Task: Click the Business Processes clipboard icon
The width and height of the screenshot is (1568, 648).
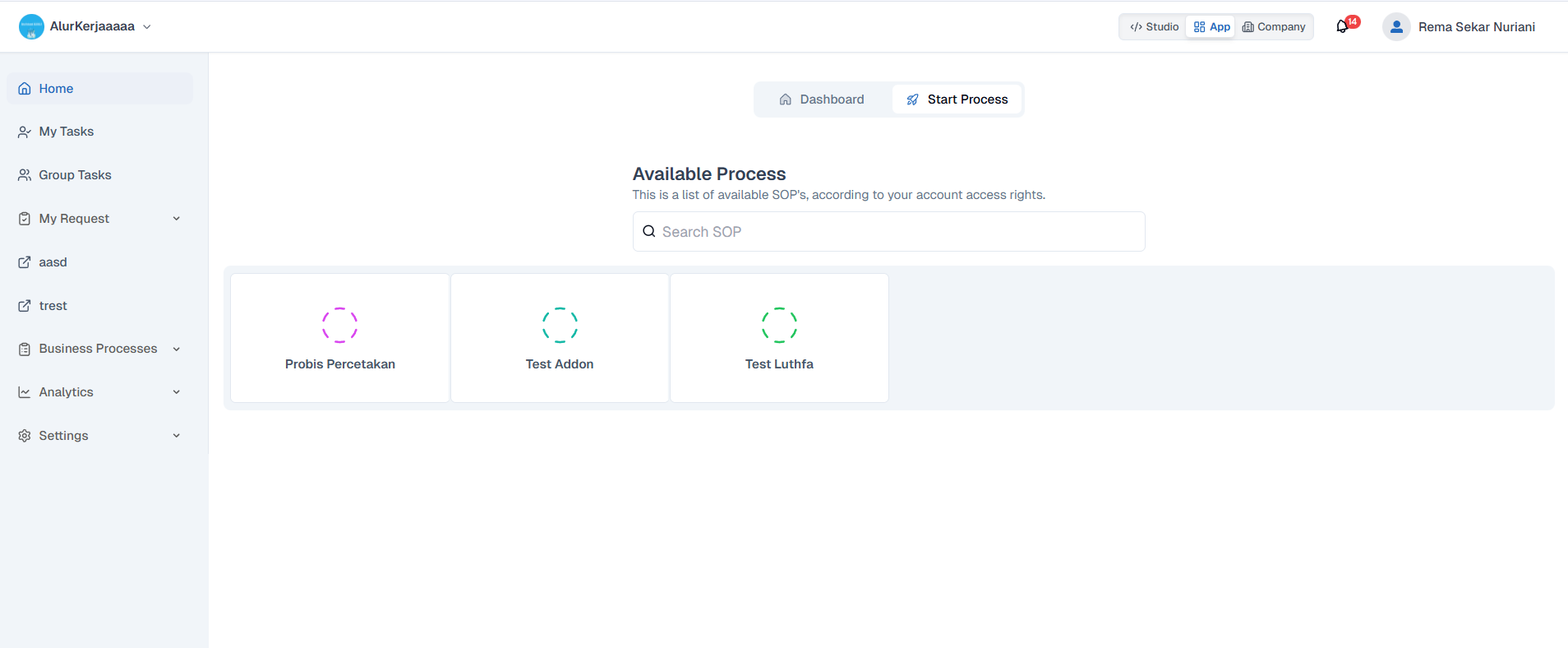Action: (25, 349)
